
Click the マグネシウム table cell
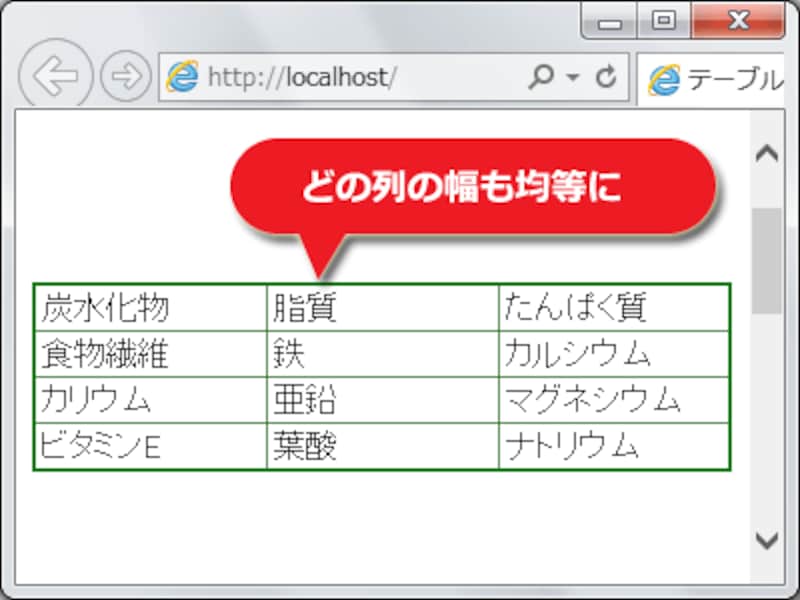click(614, 400)
